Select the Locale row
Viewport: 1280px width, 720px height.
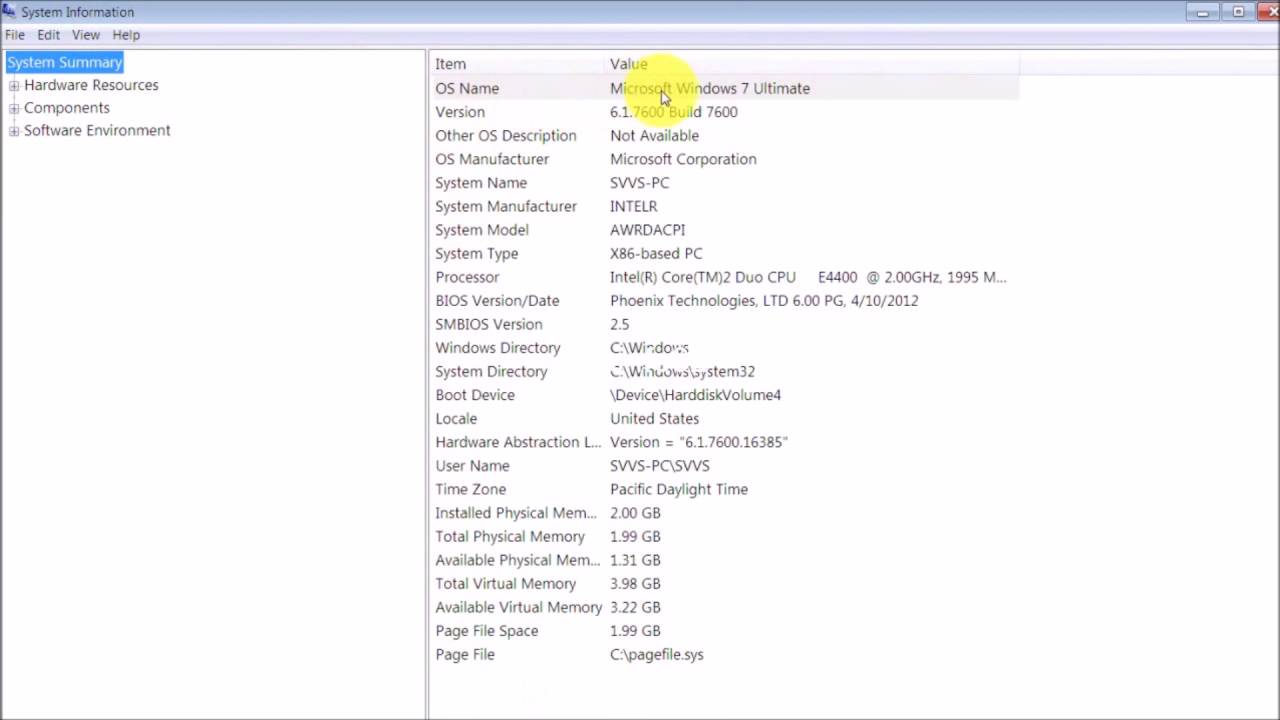tap(725, 419)
